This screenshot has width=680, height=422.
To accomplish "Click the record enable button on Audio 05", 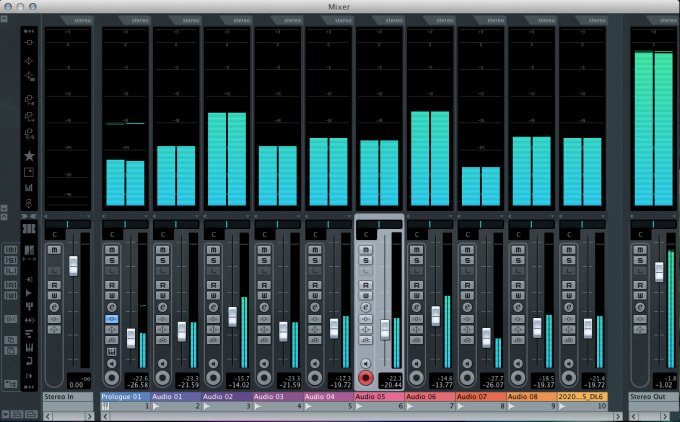I will (x=365, y=378).
